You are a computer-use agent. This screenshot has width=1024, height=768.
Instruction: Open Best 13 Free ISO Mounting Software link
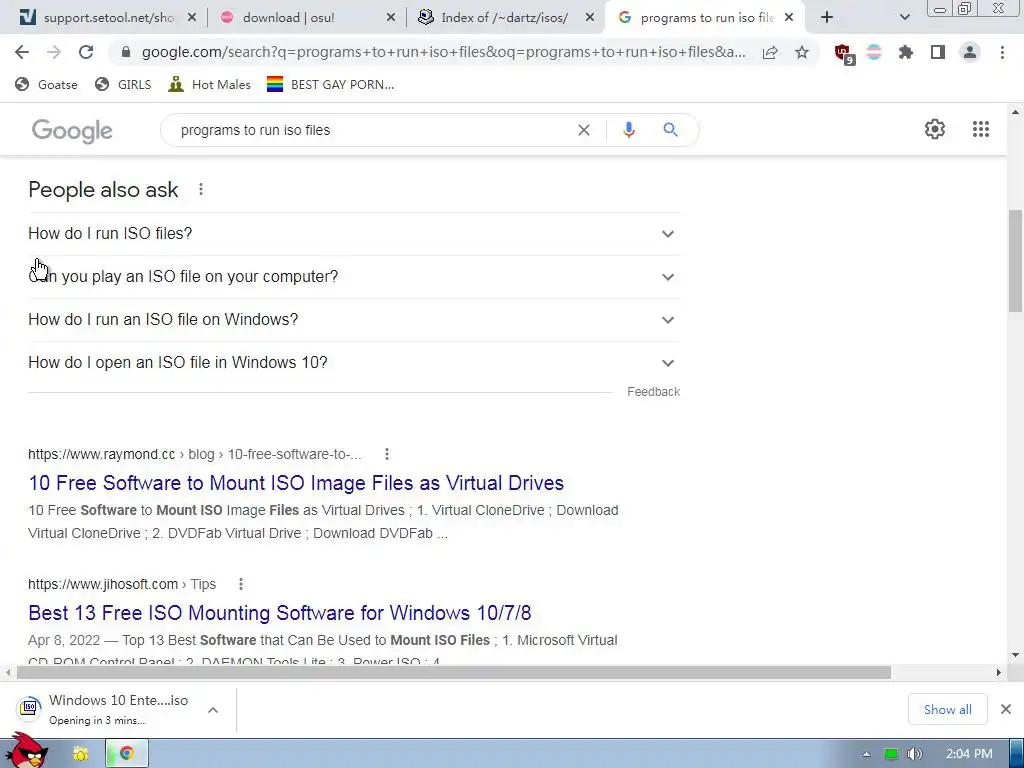(x=280, y=613)
